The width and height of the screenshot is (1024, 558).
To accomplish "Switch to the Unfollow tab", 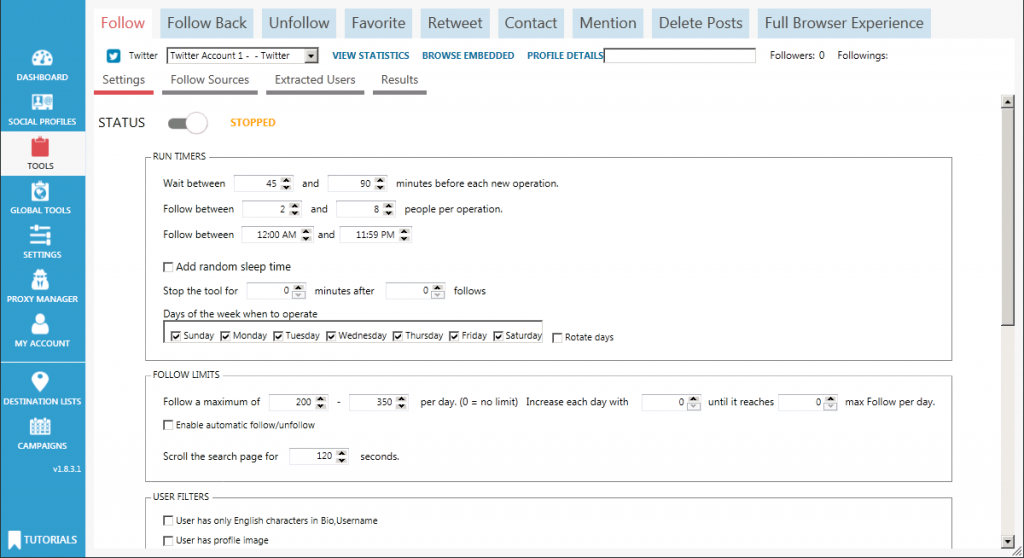I will tap(299, 23).
